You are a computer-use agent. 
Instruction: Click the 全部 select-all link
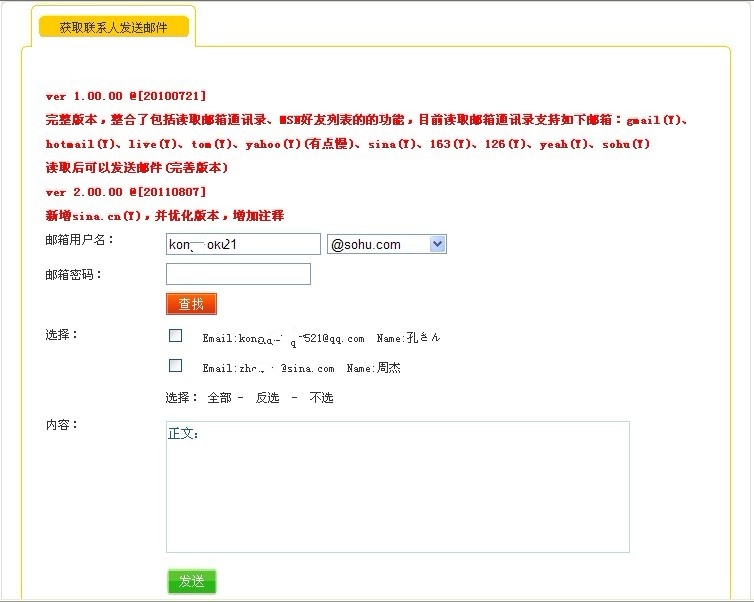pyautogui.click(x=219, y=398)
